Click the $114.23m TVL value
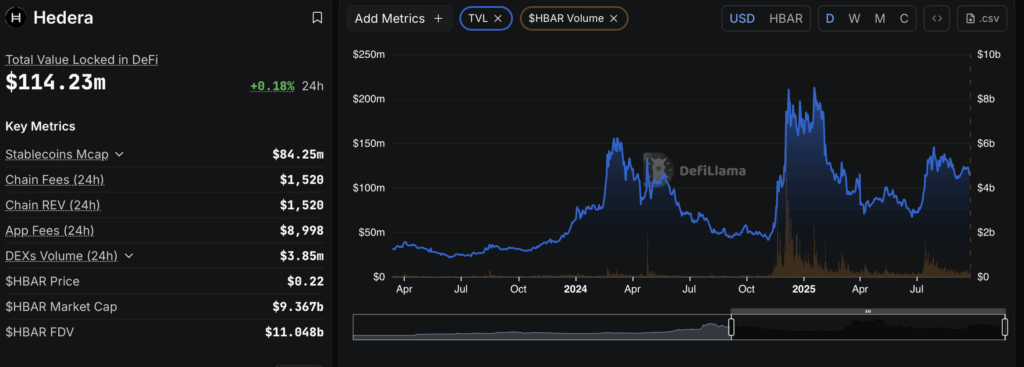The height and width of the screenshot is (367, 1024). pos(56,83)
